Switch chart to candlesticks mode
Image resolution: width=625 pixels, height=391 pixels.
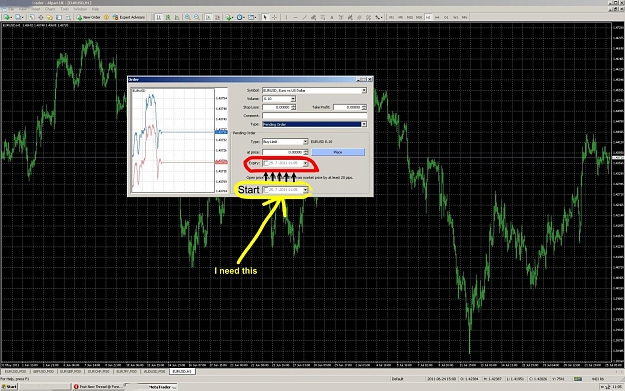click(168, 17)
